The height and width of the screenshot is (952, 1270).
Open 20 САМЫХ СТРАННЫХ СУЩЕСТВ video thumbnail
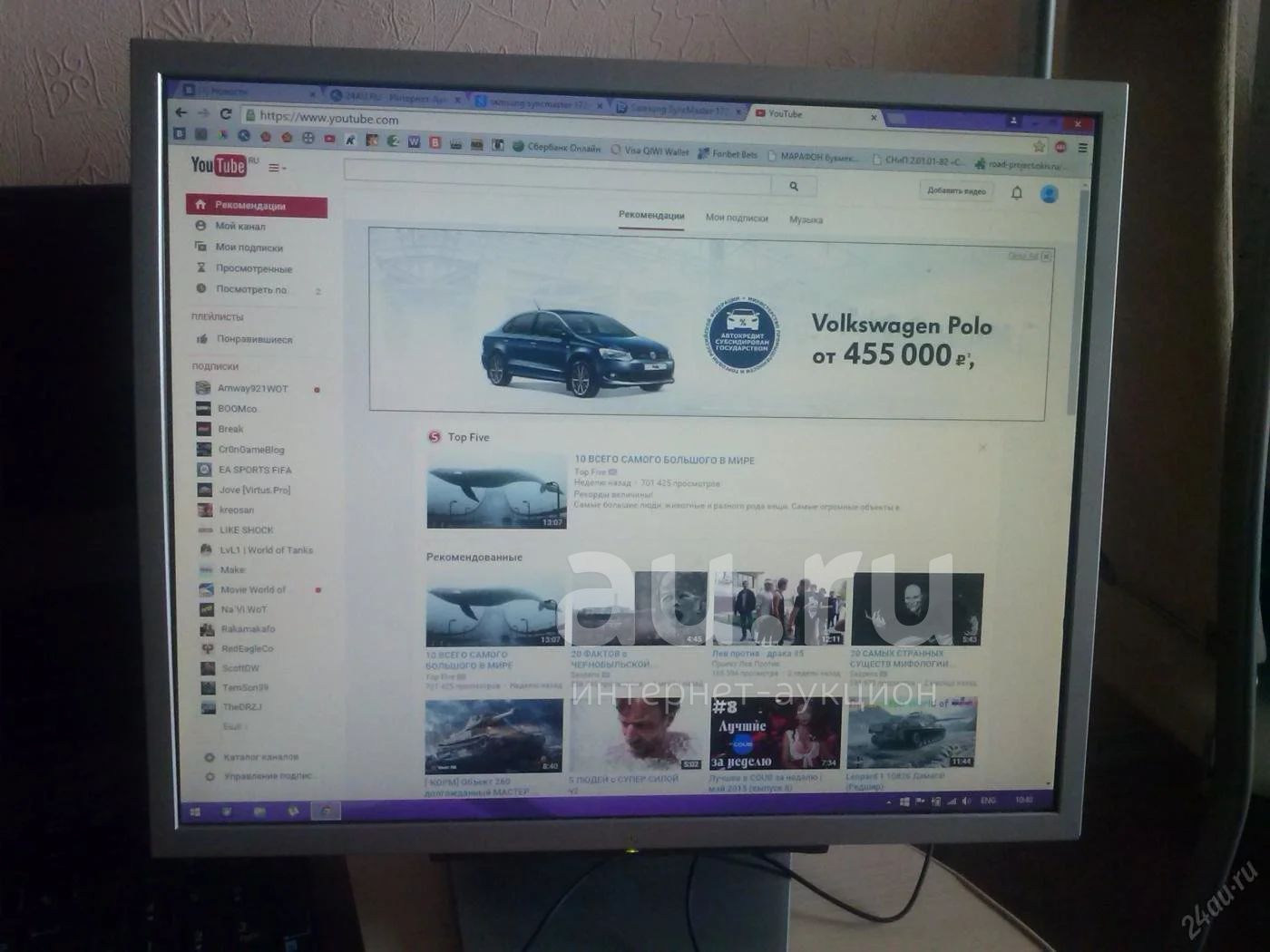[x=916, y=609]
